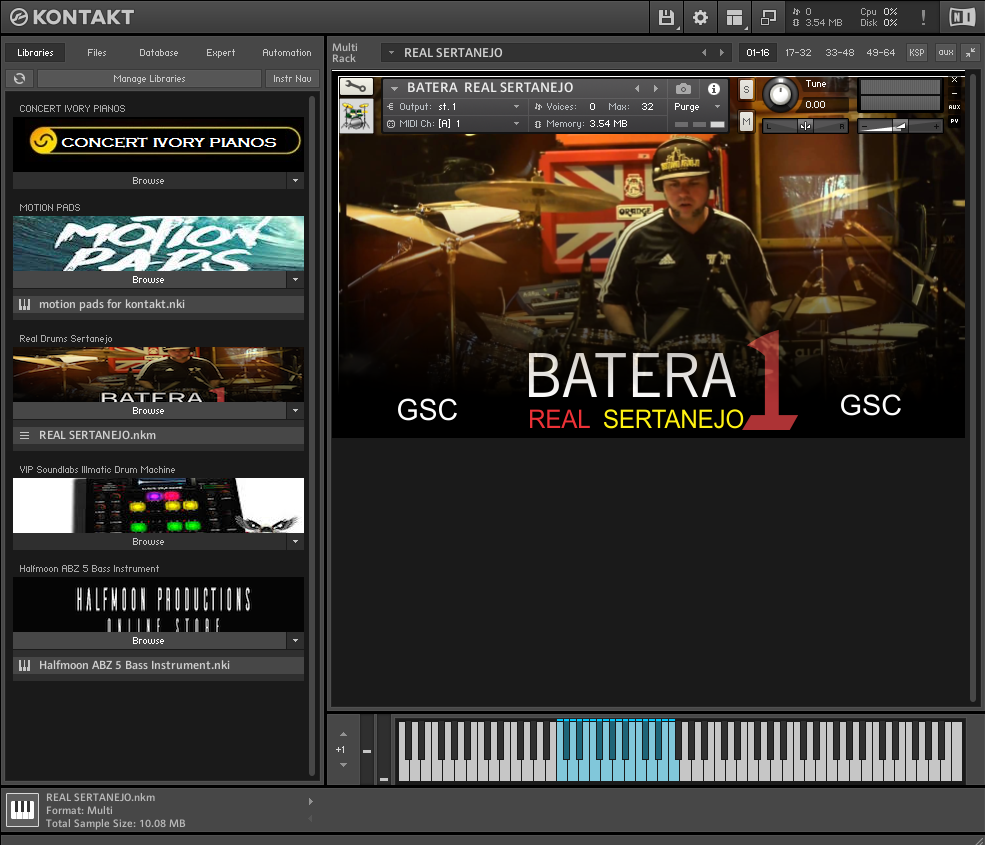Viewport: 985px width, 845px height.
Task: Select motion pads for kontakt.nki file
Action: [x=158, y=305]
